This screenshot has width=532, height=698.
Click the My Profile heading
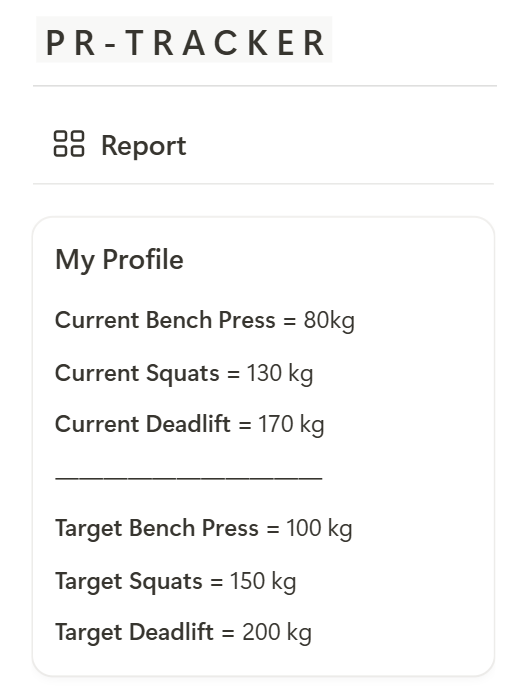119,260
